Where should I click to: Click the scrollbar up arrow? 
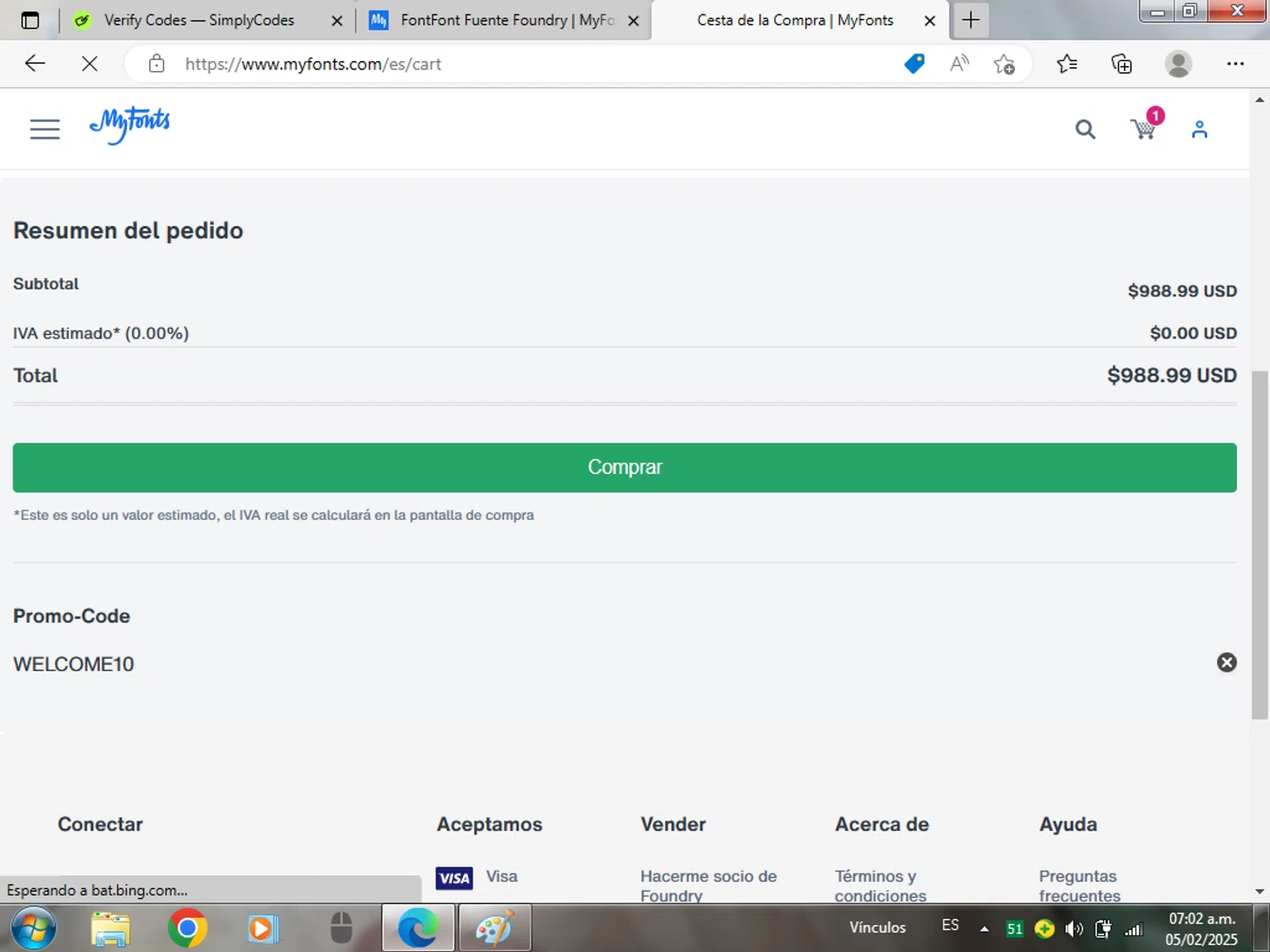(x=1260, y=100)
